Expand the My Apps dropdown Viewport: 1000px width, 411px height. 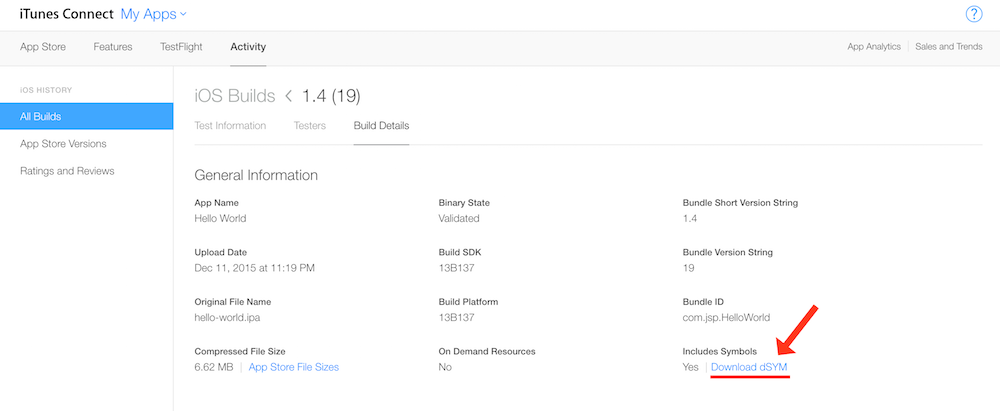coord(154,14)
